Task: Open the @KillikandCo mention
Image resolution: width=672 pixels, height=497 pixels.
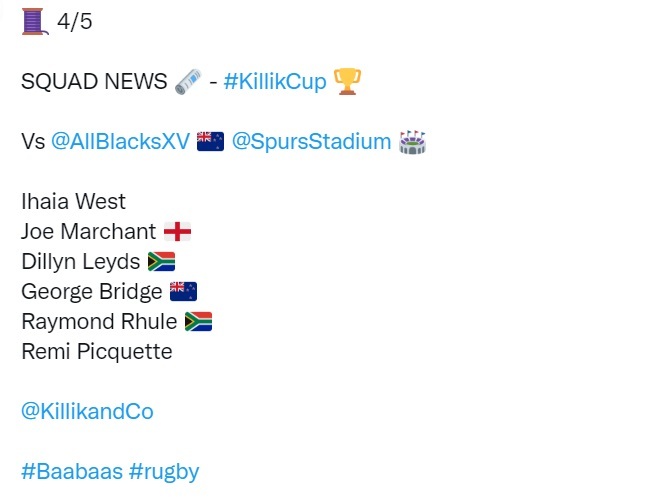Action: point(87,411)
